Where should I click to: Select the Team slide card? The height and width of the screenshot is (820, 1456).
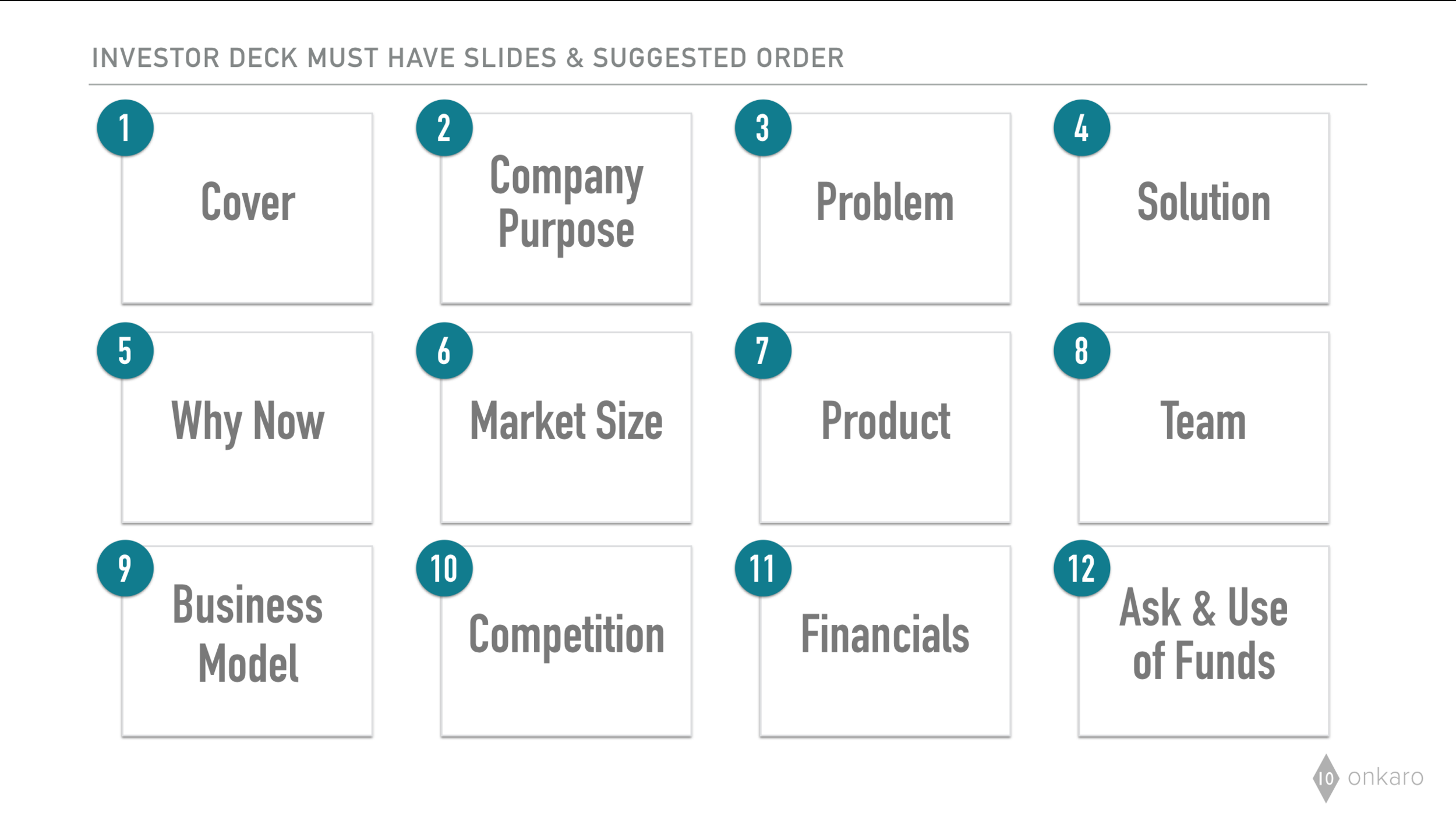(1203, 427)
